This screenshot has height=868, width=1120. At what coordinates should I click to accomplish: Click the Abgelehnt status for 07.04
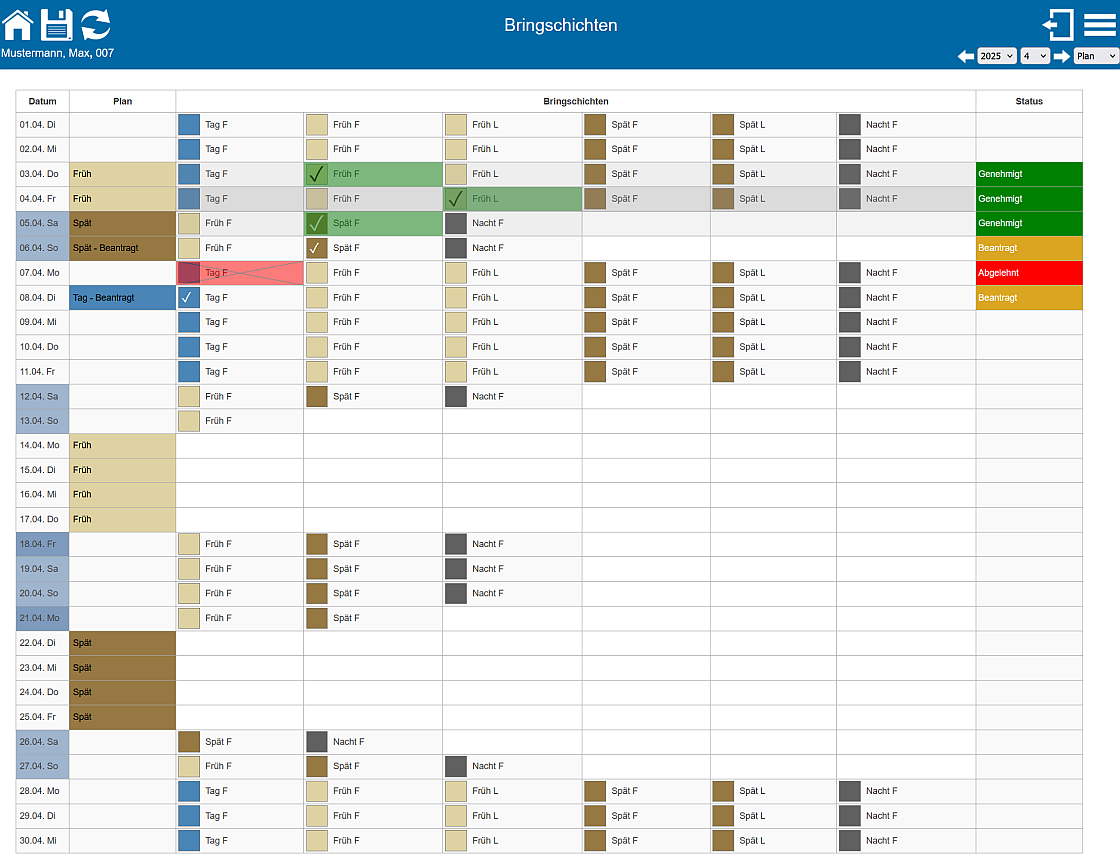[1028, 272]
